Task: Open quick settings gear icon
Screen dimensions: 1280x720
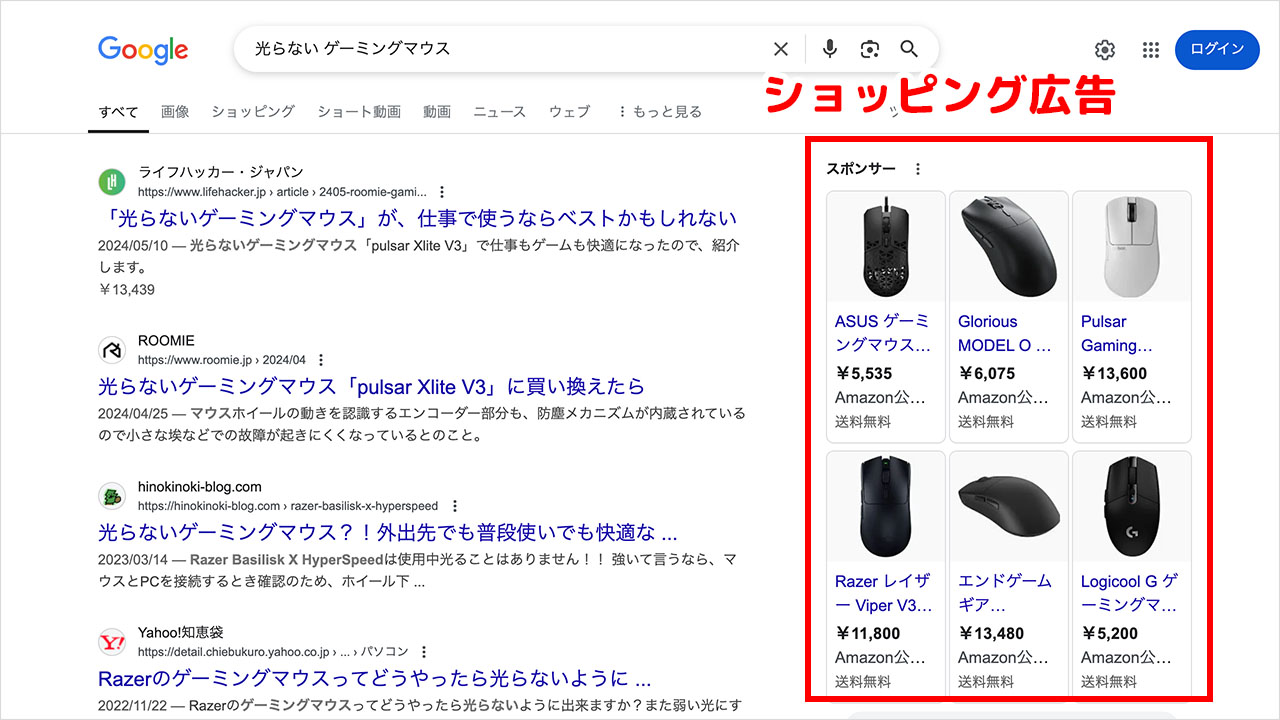Action: click(x=1105, y=50)
